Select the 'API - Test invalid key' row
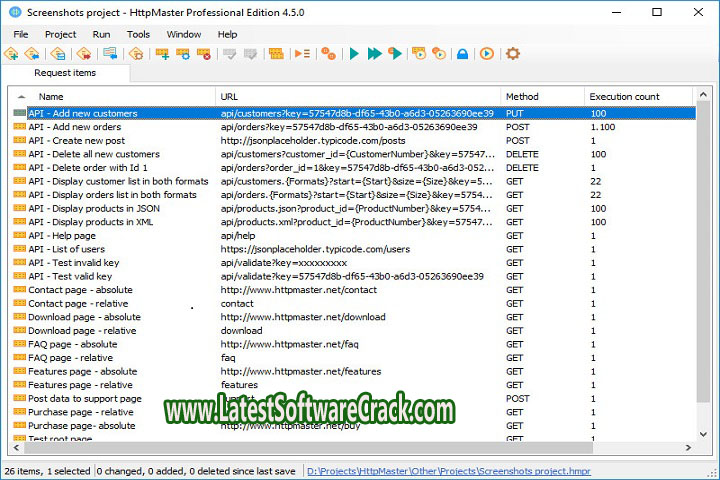The width and height of the screenshot is (720, 480). click(x=354, y=263)
